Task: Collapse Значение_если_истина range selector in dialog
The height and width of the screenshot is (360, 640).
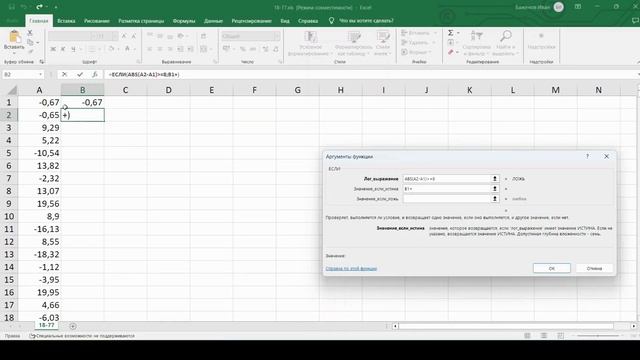Action: click(495, 189)
